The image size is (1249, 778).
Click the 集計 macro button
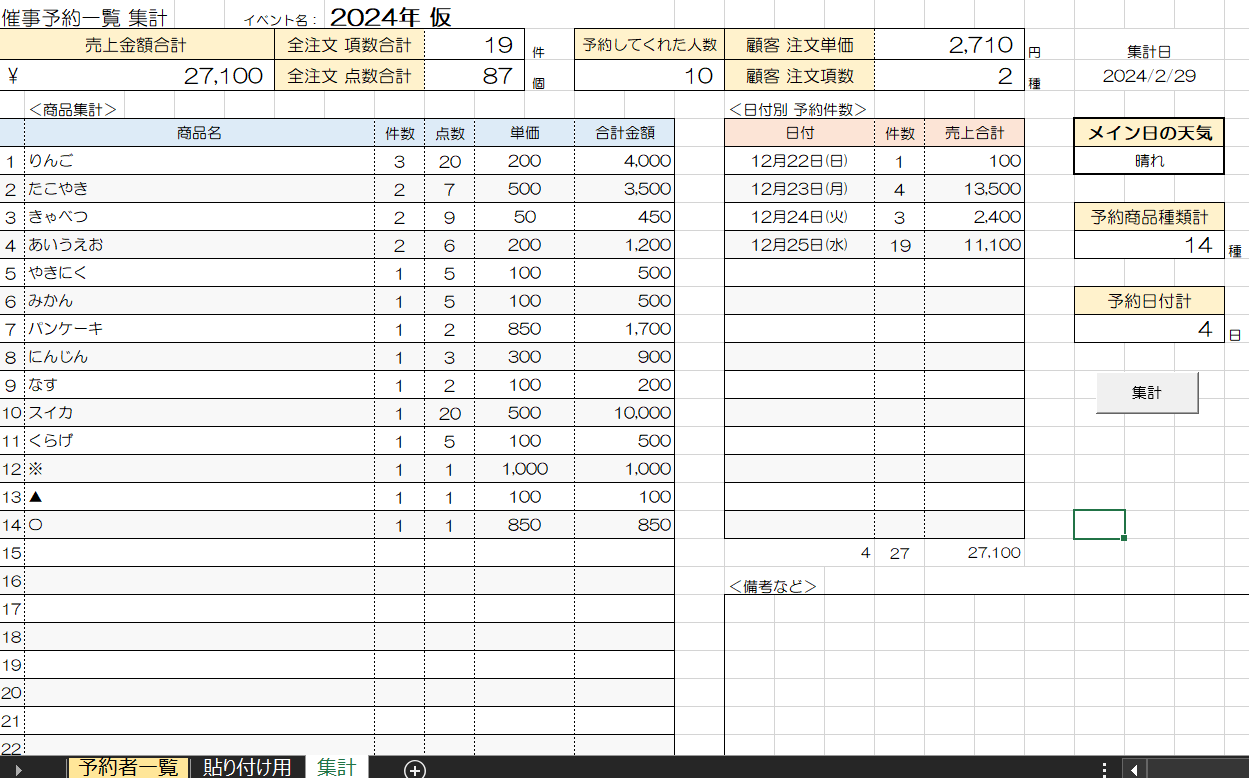[x=1147, y=393]
